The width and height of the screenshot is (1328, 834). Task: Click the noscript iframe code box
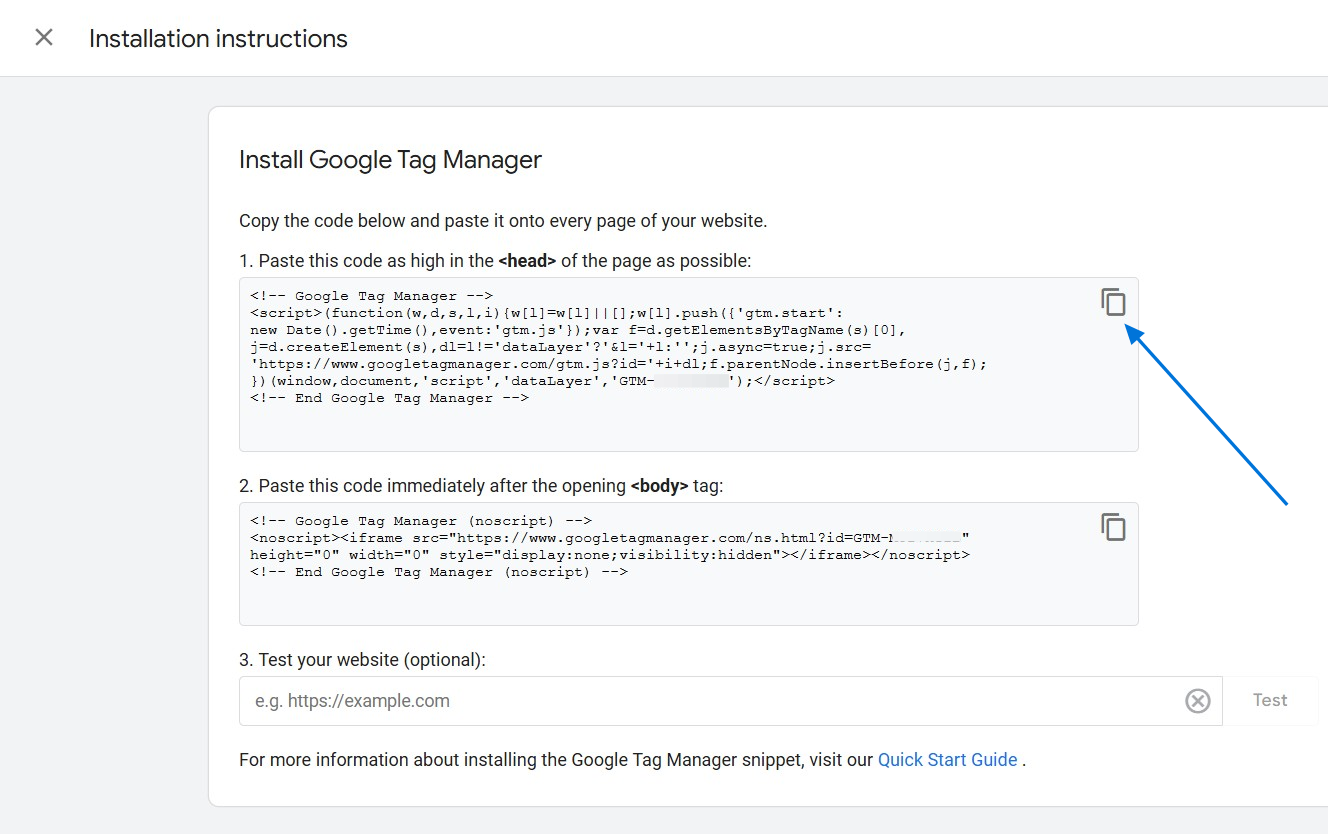tap(689, 564)
